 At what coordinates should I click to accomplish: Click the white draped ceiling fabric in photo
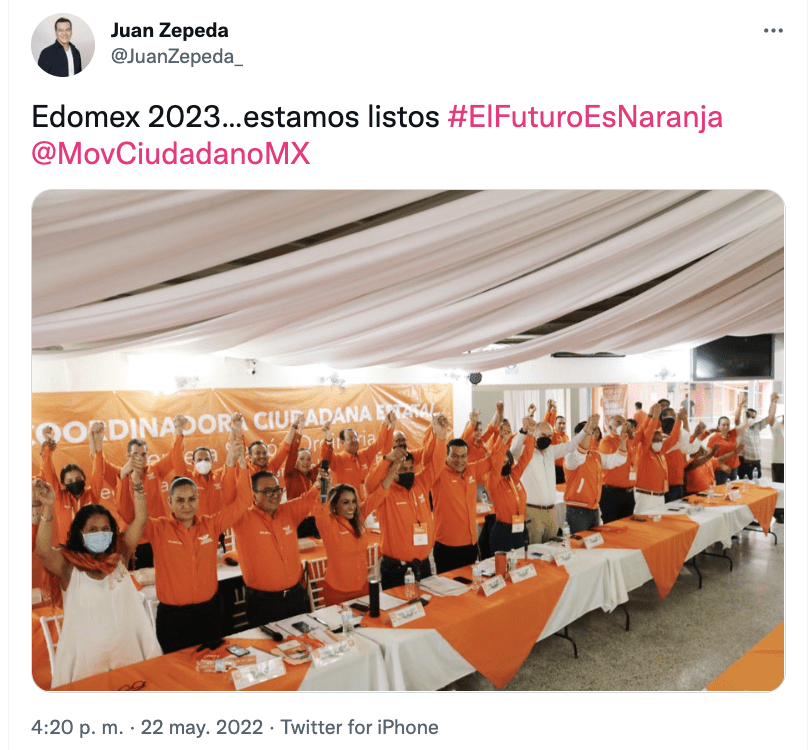[408, 274]
